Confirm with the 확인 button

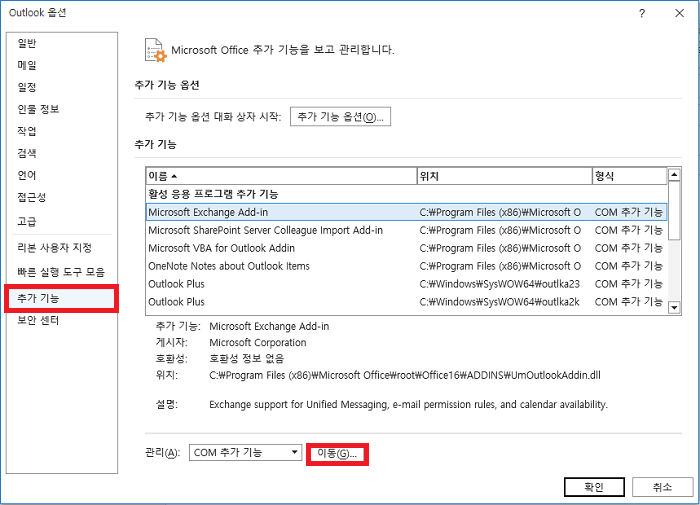(x=594, y=487)
